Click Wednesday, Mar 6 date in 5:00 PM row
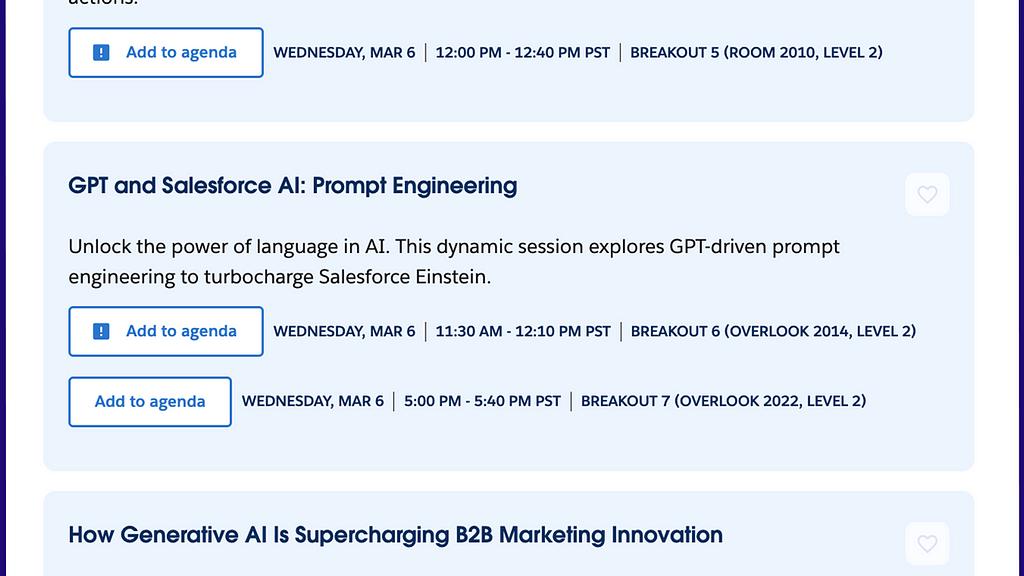Image resolution: width=1024 pixels, height=576 pixels. (313, 402)
